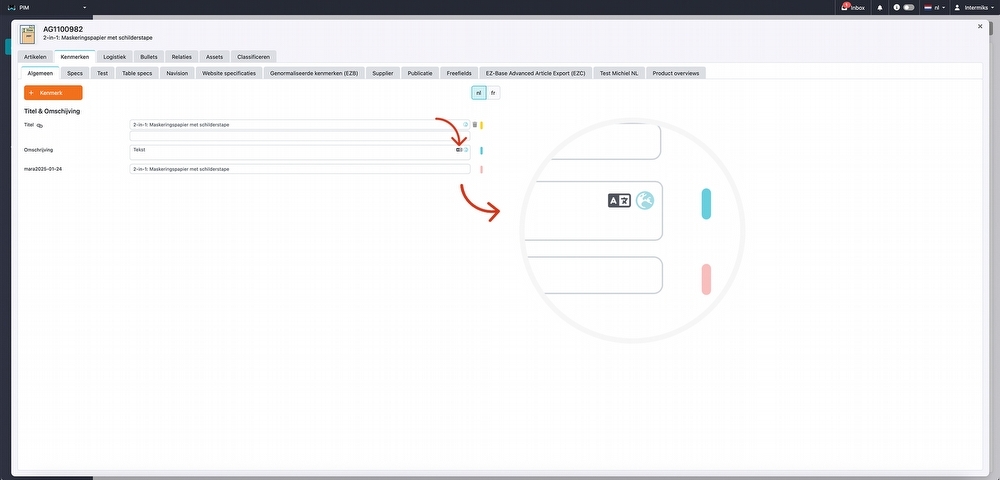Switch to the Logistiek tab
This screenshot has height=480, width=1000.
pos(114,57)
